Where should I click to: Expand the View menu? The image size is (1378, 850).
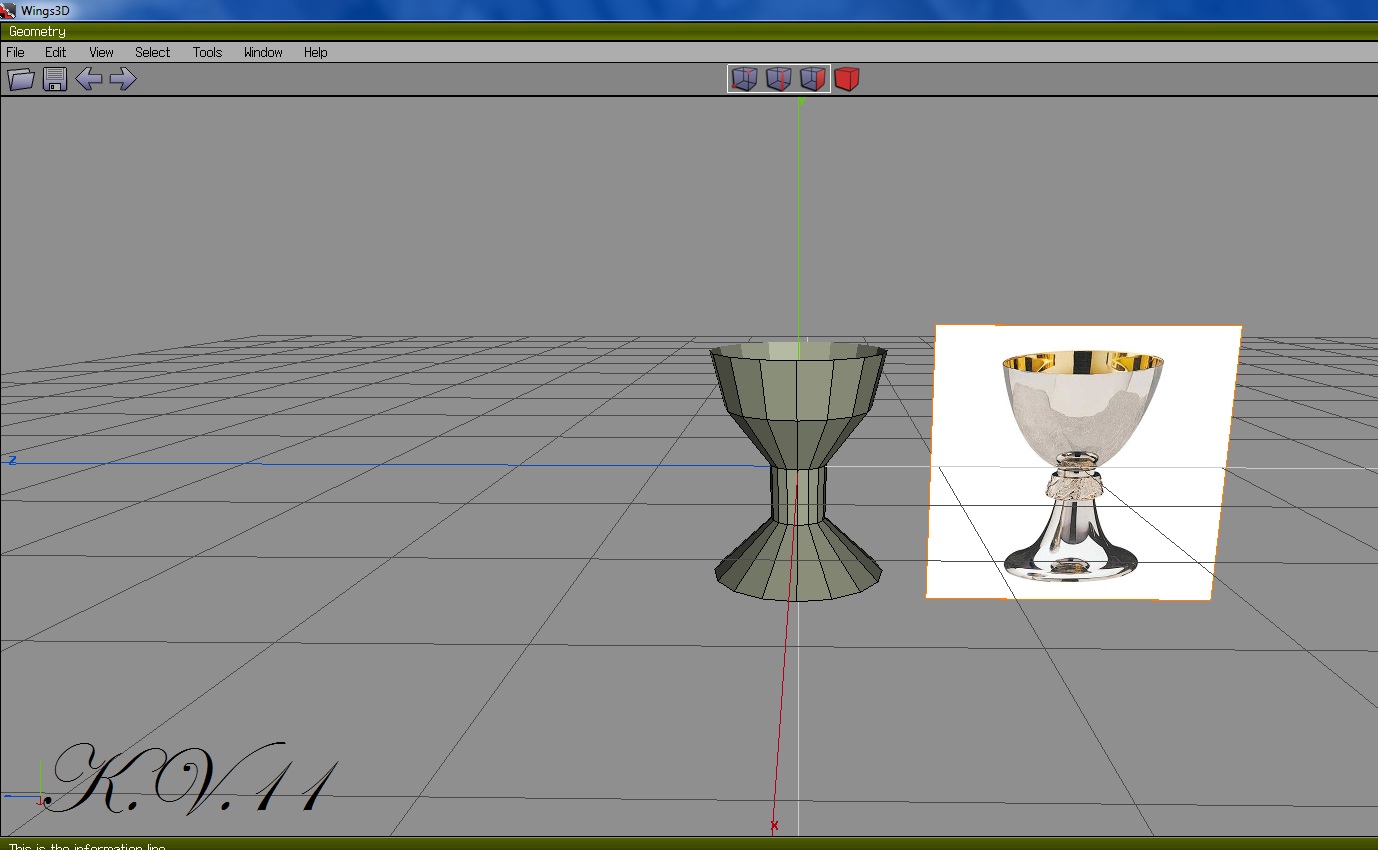coord(101,52)
